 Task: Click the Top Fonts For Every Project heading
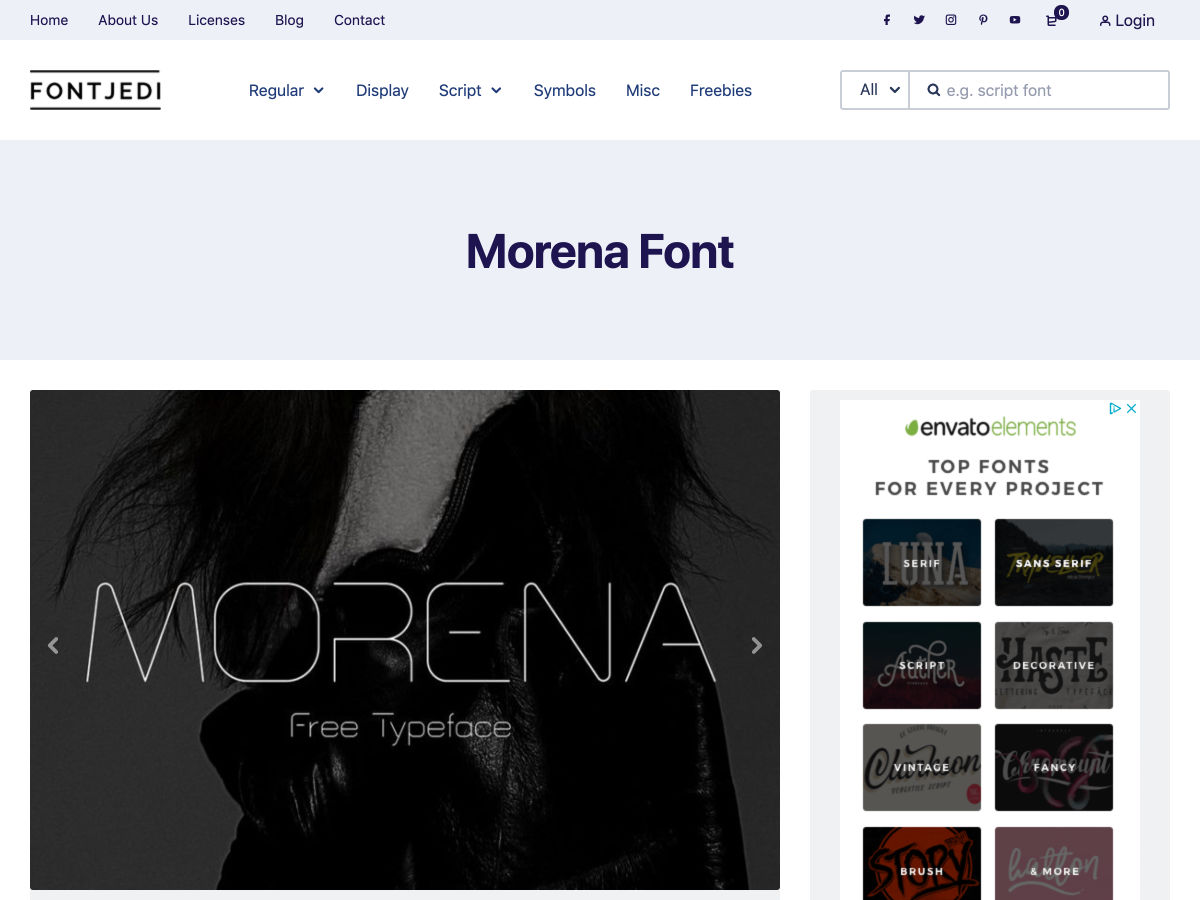click(x=989, y=477)
